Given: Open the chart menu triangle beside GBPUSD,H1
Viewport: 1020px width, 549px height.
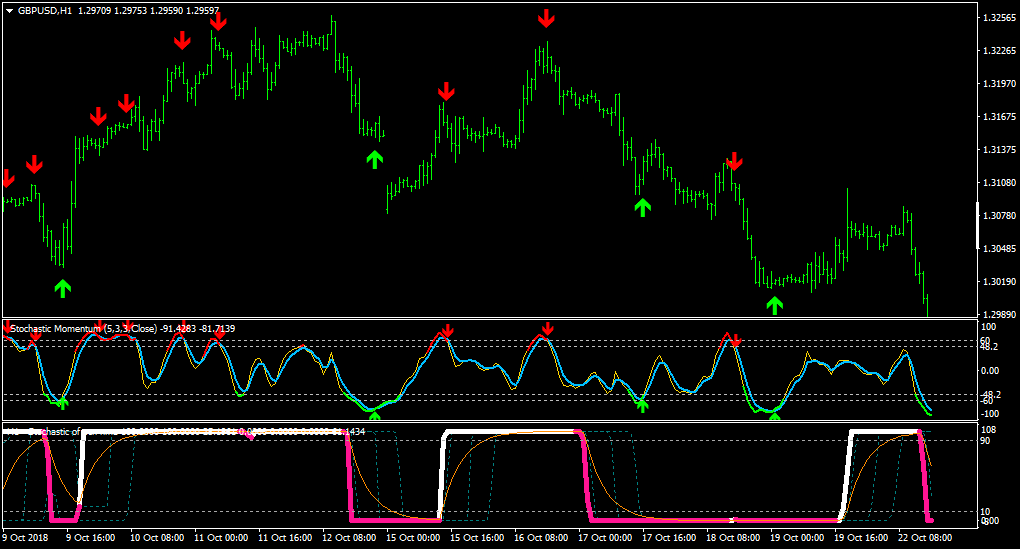Looking at the screenshot, I should pyautogui.click(x=9, y=10).
